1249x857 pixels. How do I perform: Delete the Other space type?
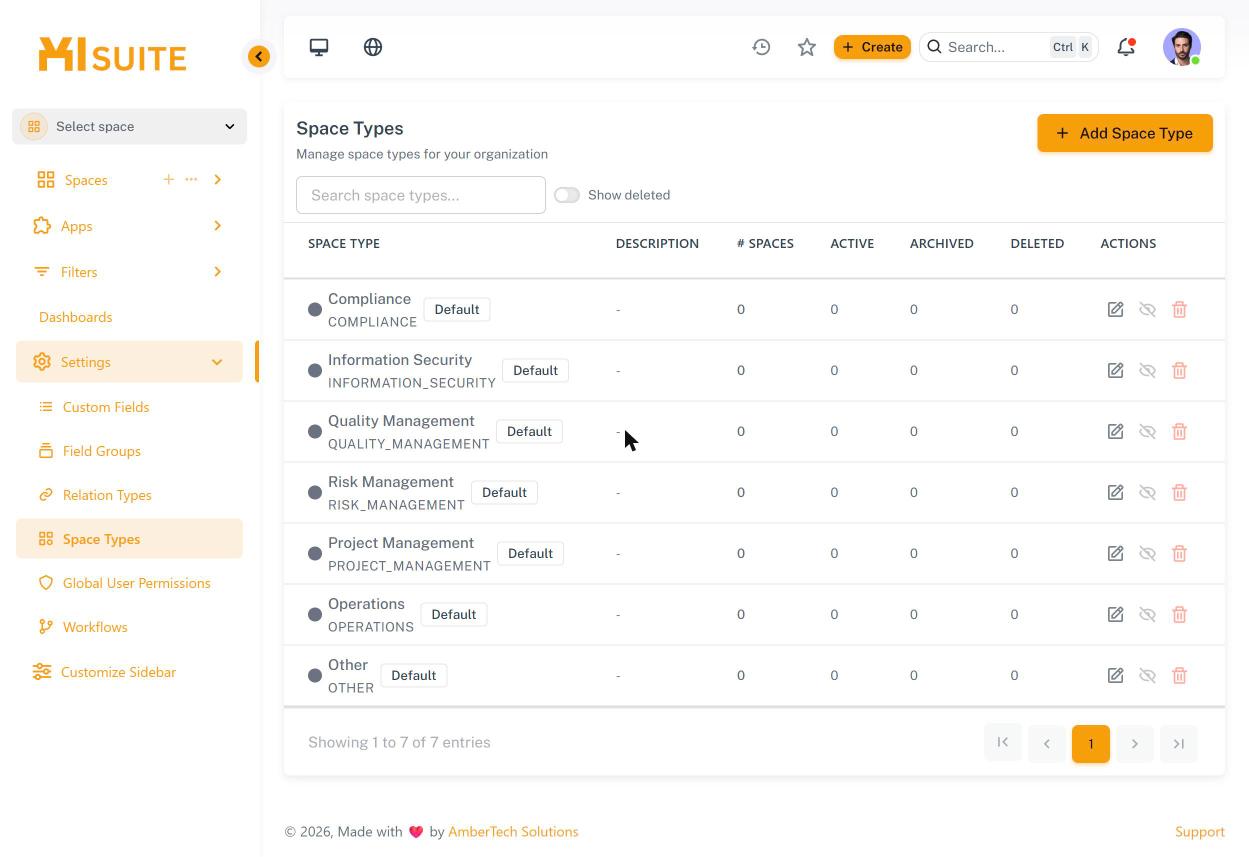pyautogui.click(x=1179, y=676)
